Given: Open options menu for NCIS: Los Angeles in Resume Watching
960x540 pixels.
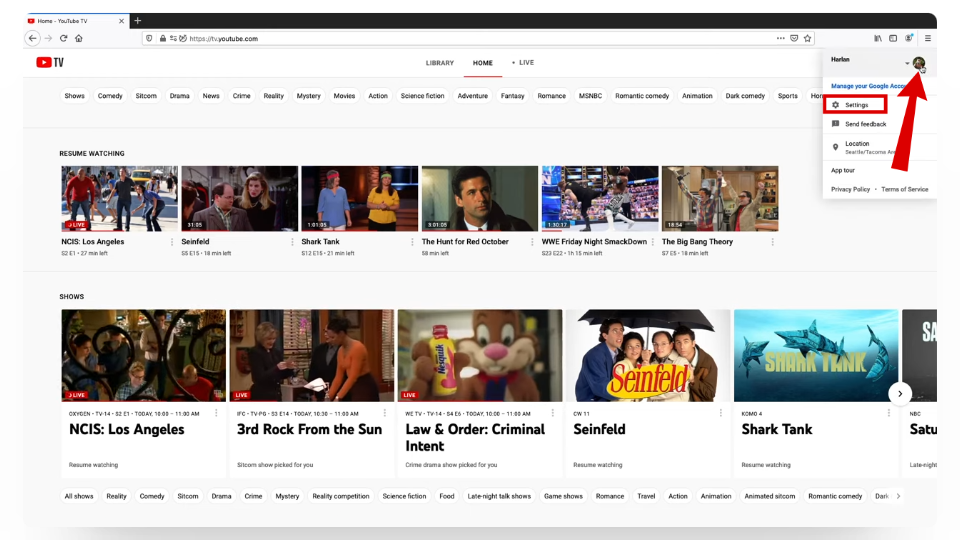Looking at the screenshot, I should [x=172, y=242].
